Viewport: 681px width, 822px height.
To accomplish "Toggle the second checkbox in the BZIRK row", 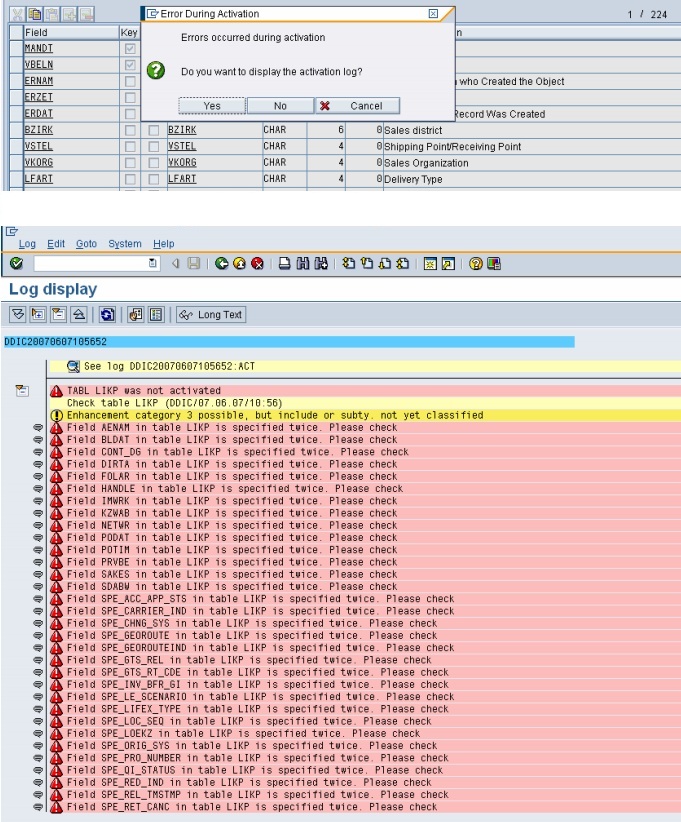I will coord(154,130).
